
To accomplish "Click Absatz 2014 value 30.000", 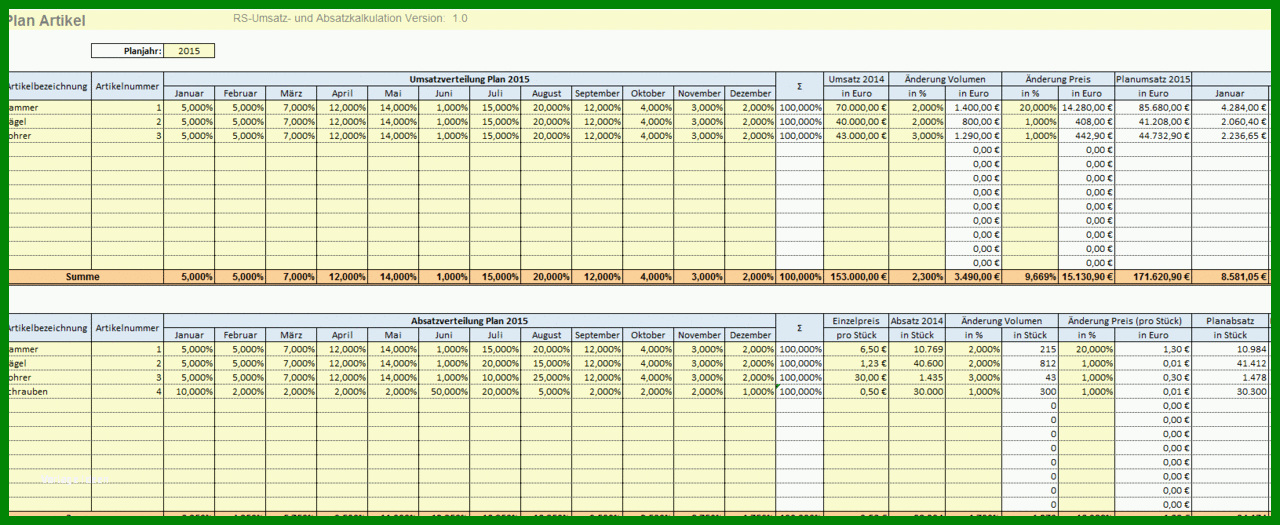I will (x=917, y=391).
